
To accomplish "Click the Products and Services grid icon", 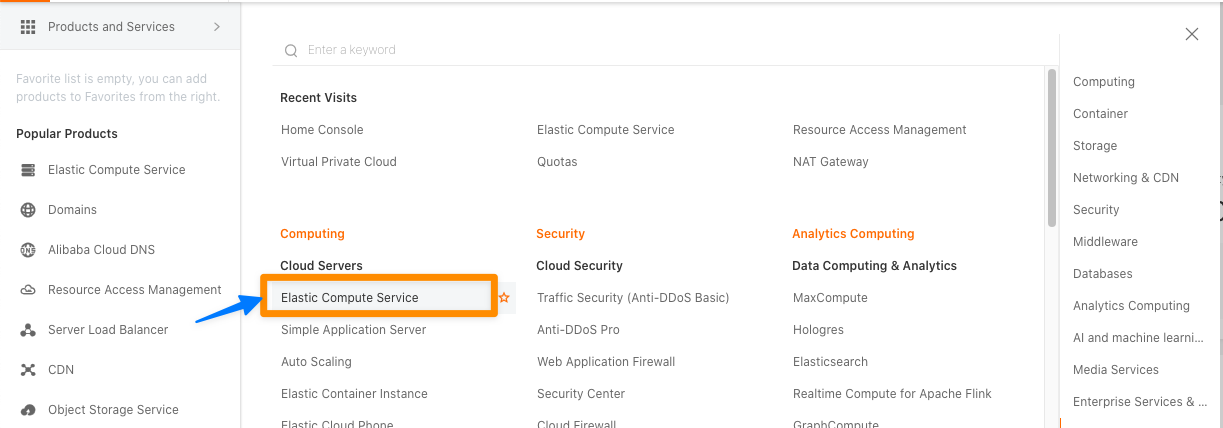I will point(28,27).
